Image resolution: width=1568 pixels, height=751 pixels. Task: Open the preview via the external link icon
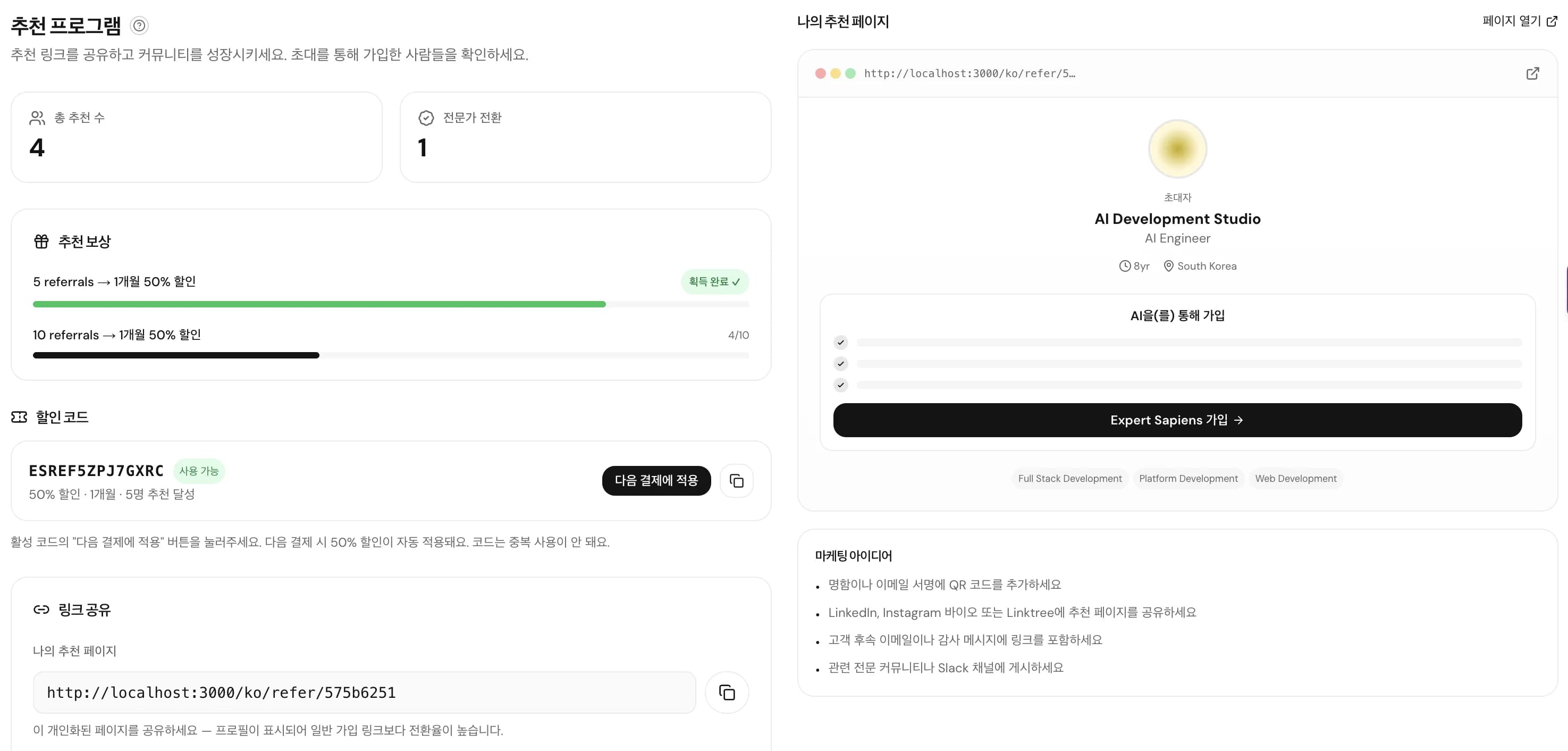coord(1533,74)
